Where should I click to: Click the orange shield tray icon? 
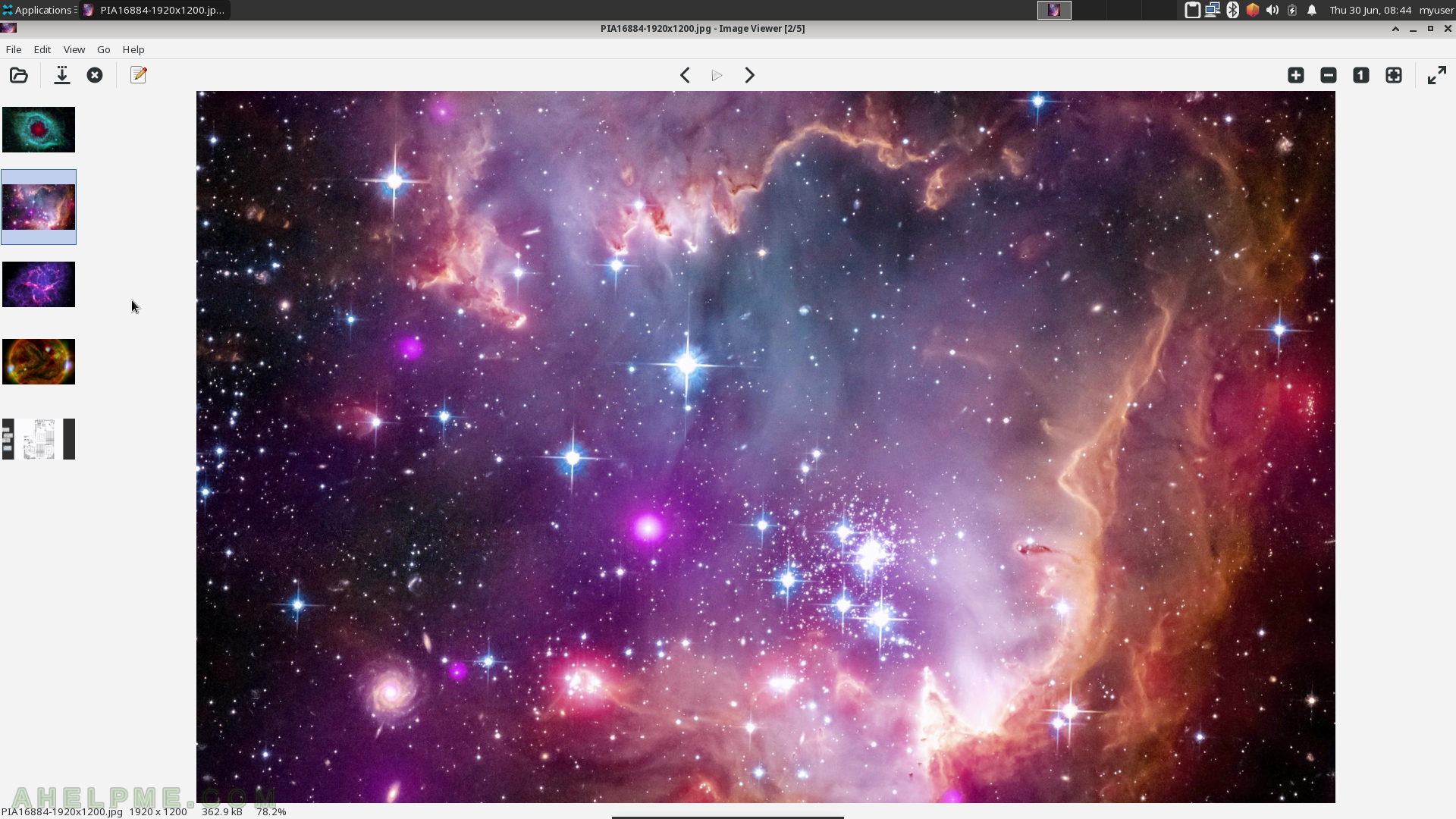[x=1253, y=10]
